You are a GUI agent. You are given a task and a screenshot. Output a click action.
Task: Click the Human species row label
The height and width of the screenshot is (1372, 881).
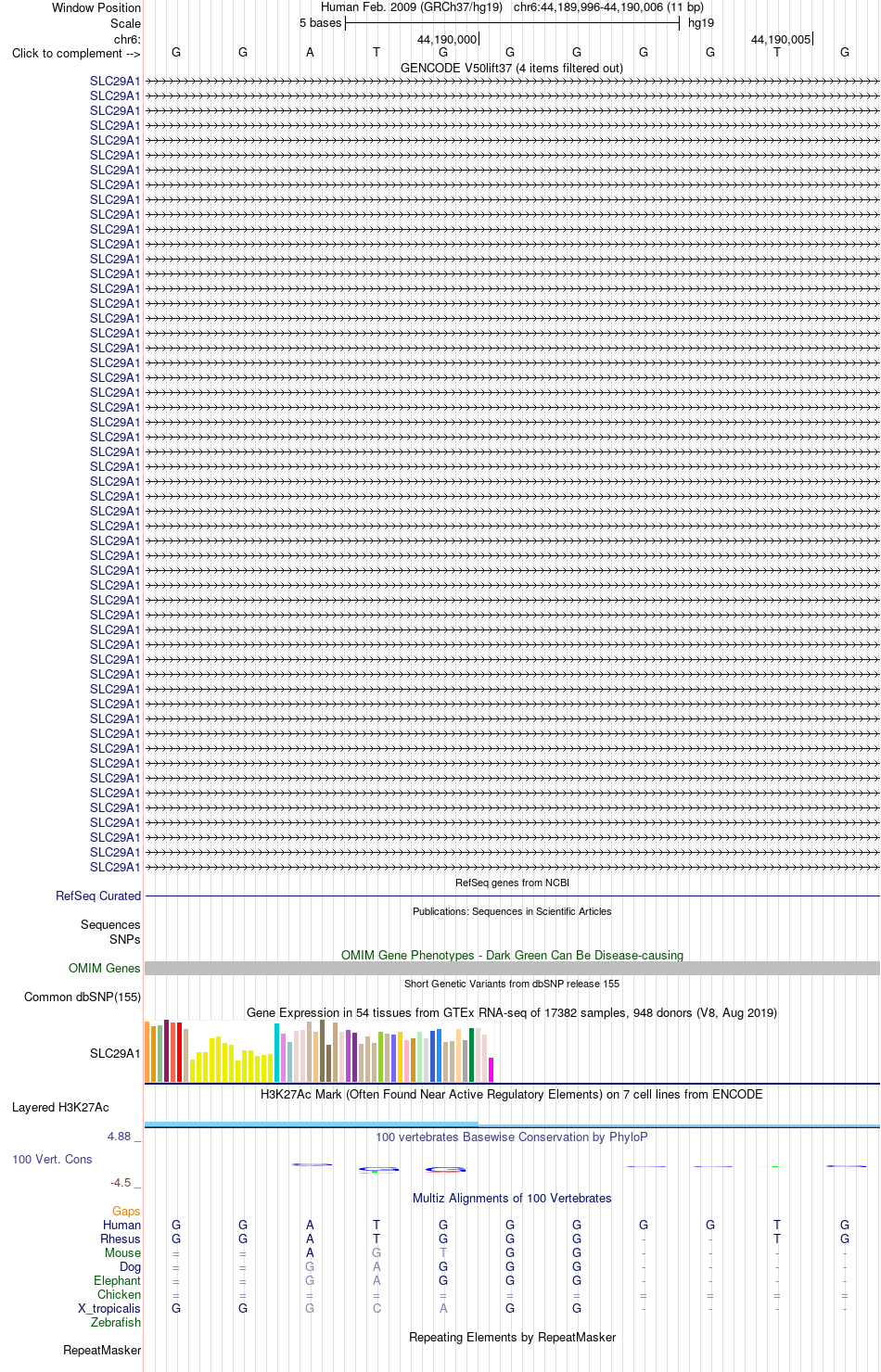[x=121, y=1226]
